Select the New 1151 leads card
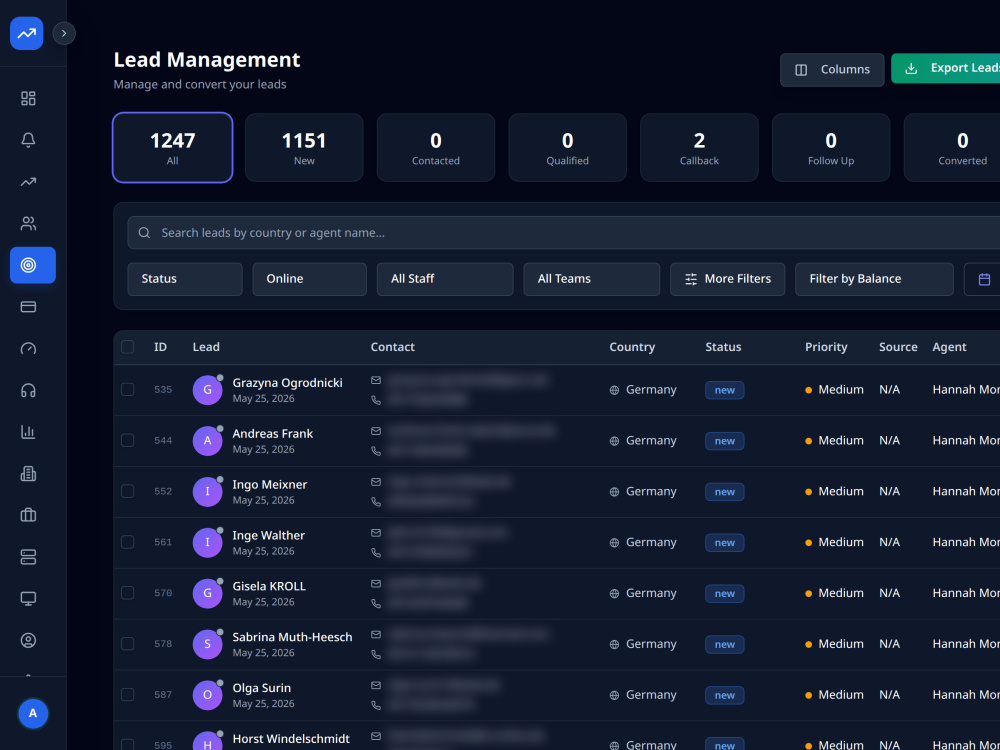Image resolution: width=1000 pixels, height=750 pixels. pyautogui.click(x=304, y=147)
